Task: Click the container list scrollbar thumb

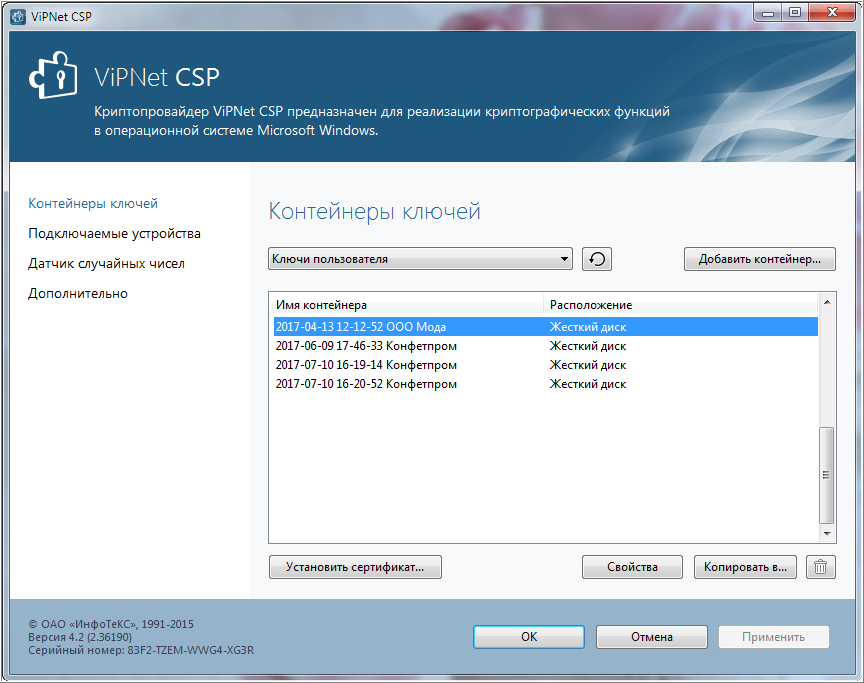Action: (827, 475)
